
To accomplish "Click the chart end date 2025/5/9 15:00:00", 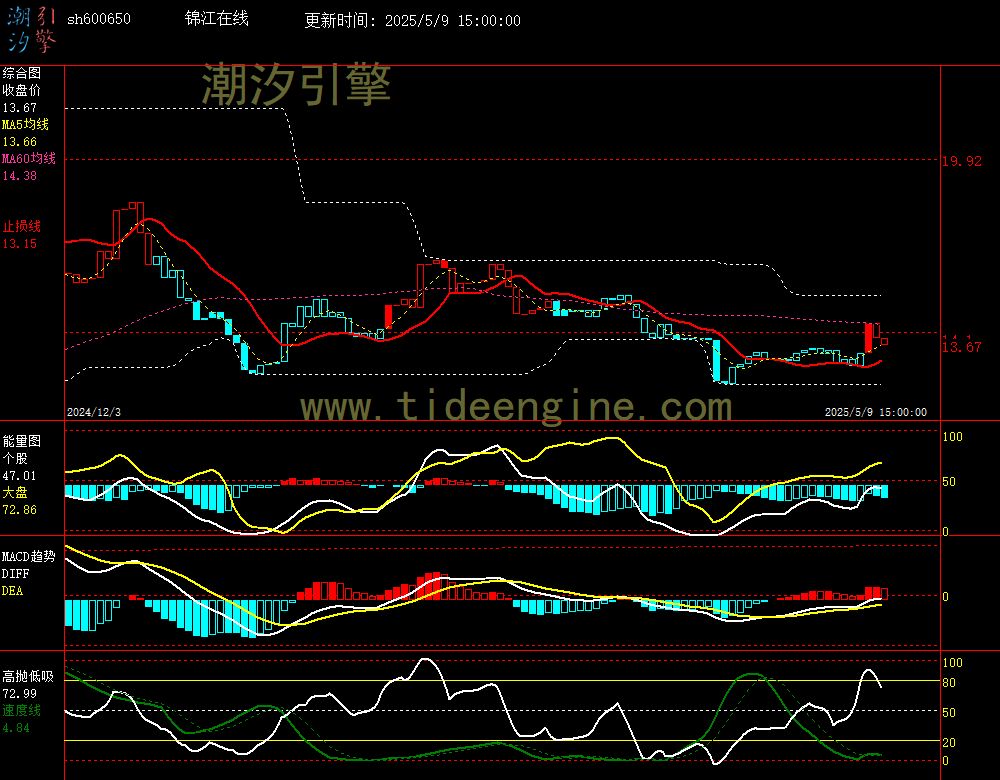I will (x=876, y=412).
